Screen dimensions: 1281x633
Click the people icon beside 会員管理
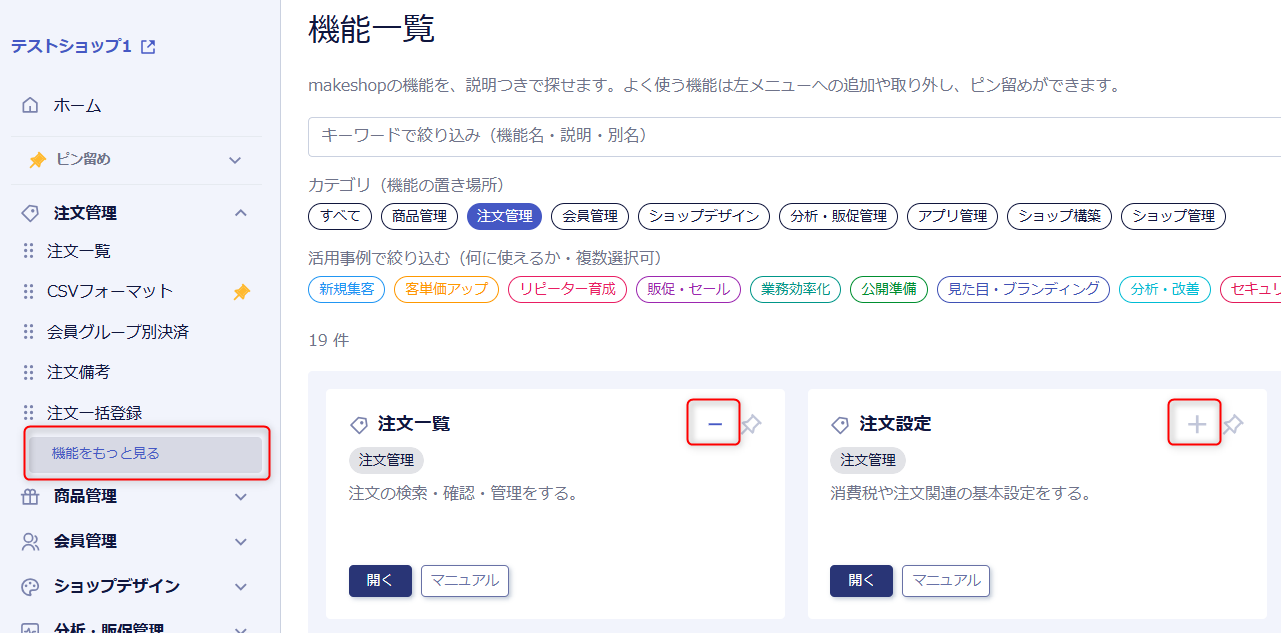click(30, 541)
